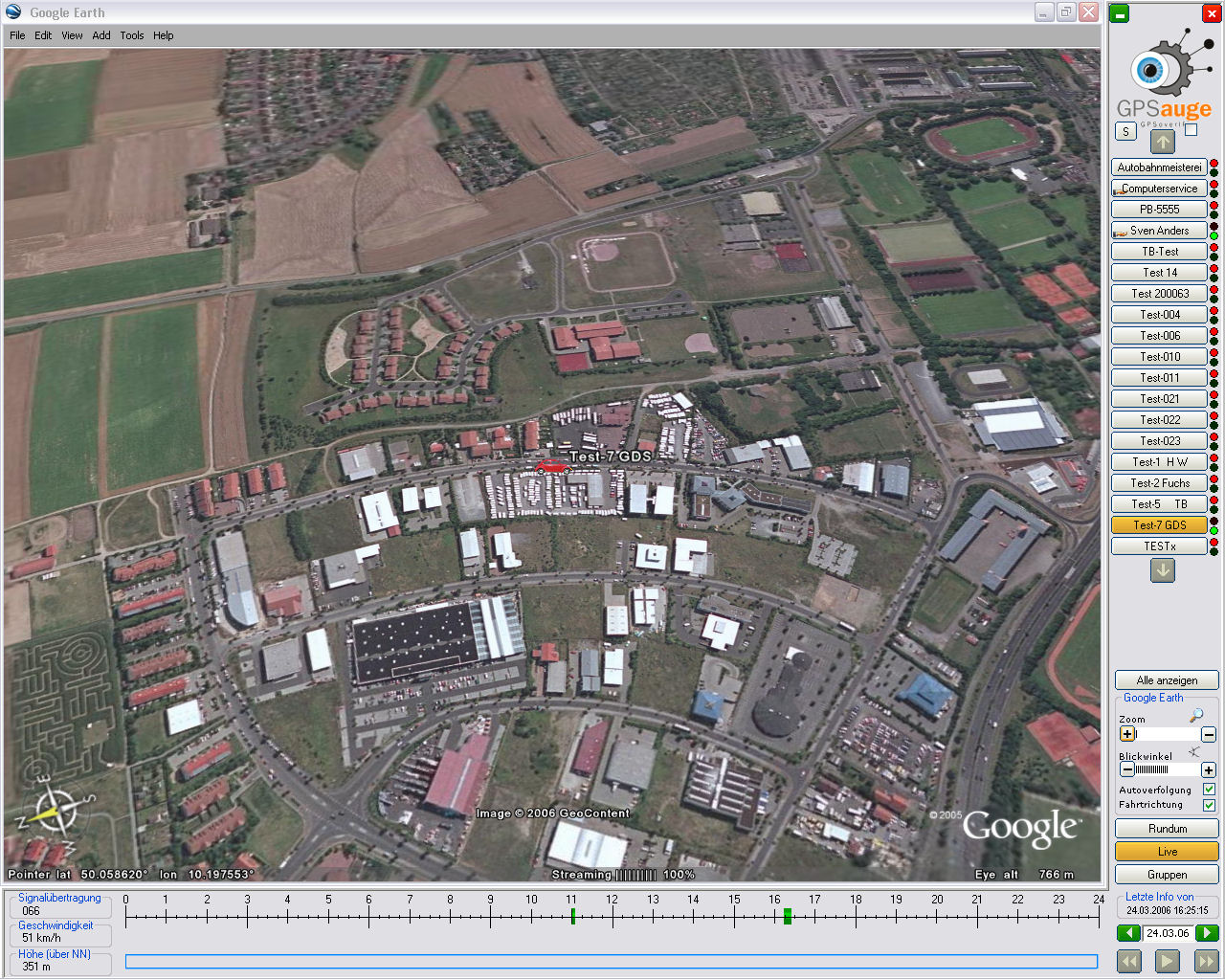1225x980 pixels.
Task: Go to previous day with green left arrow
Action: (1128, 933)
